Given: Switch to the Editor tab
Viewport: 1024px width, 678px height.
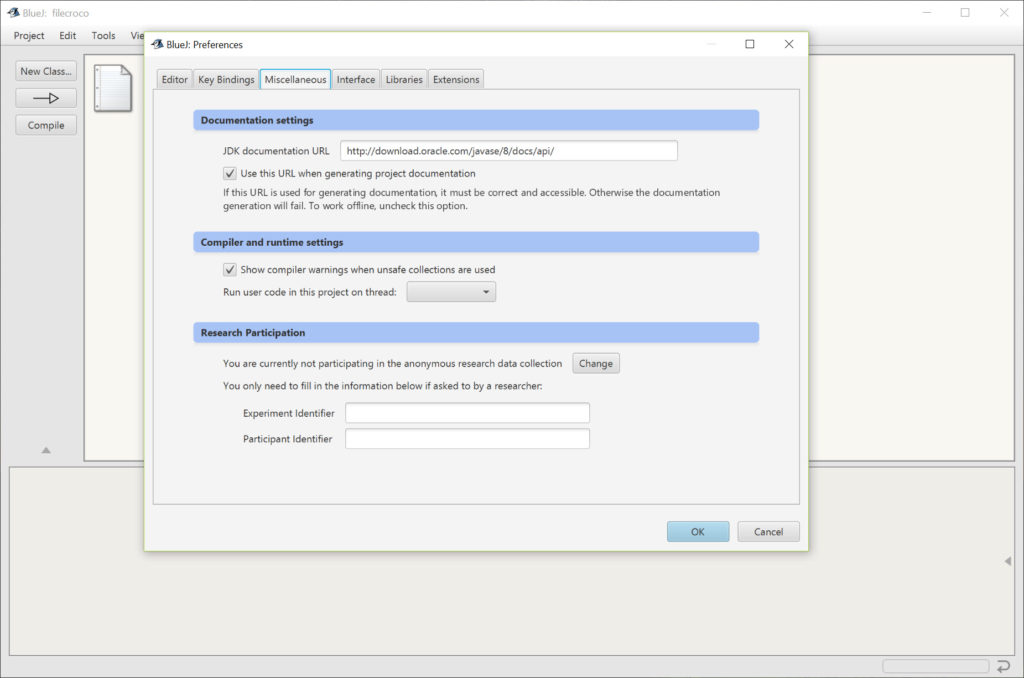Looking at the screenshot, I should click(x=174, y=79).
